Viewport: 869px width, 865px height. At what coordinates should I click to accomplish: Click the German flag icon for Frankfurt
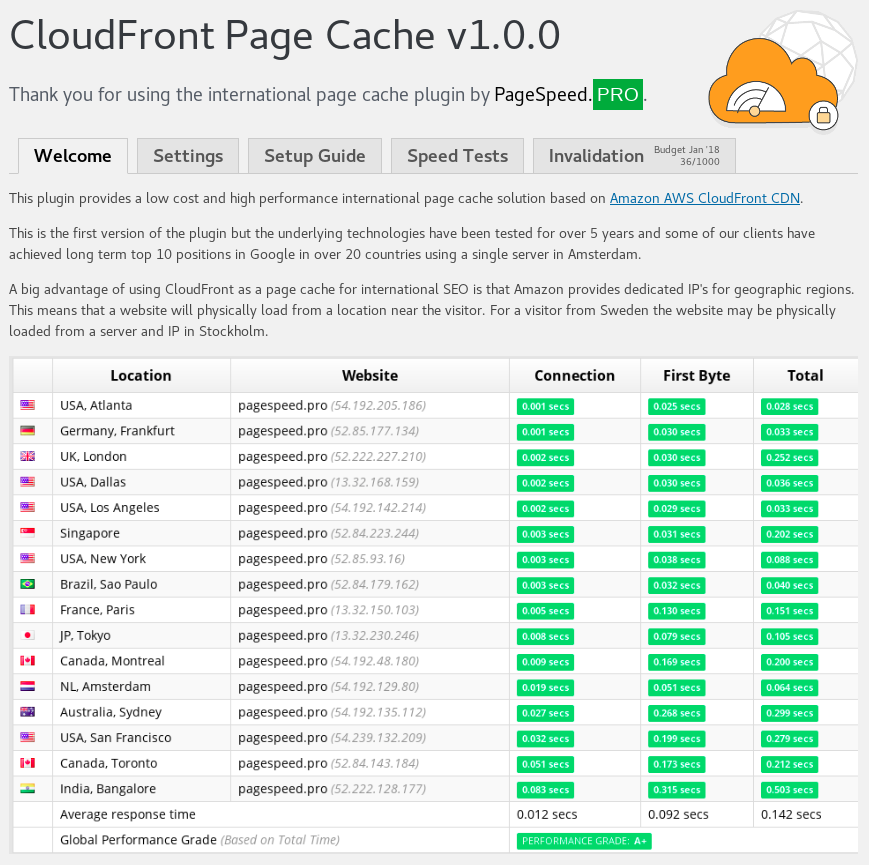[27, 431]
